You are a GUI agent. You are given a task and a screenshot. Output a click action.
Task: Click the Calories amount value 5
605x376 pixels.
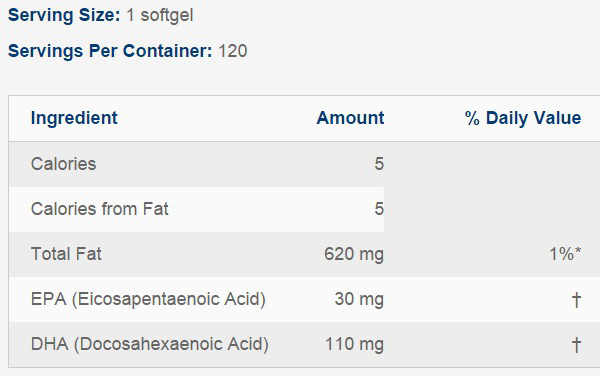(379, 164)
